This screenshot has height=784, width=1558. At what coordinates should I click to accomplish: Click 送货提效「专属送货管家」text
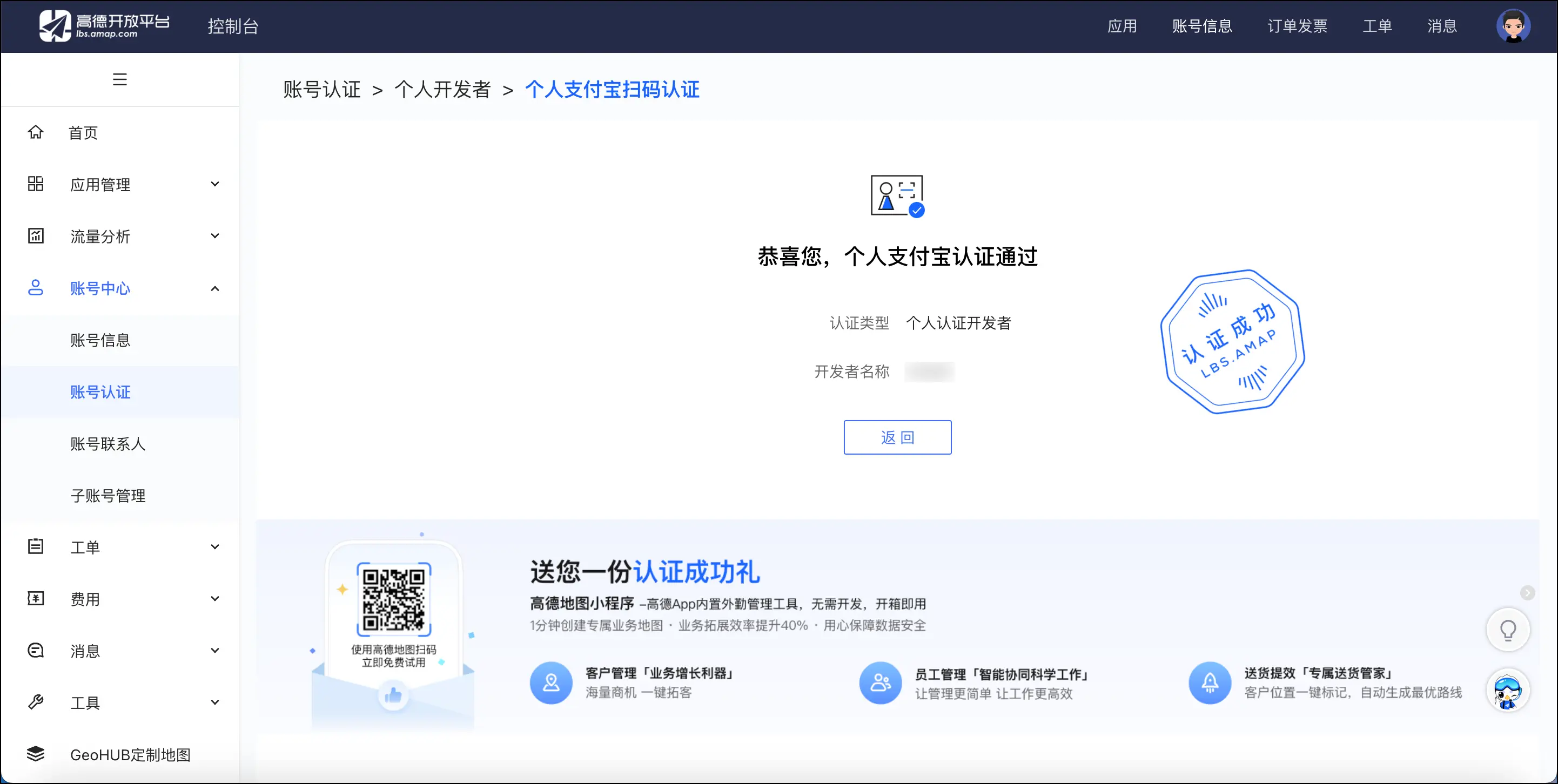click(1319, 673)
